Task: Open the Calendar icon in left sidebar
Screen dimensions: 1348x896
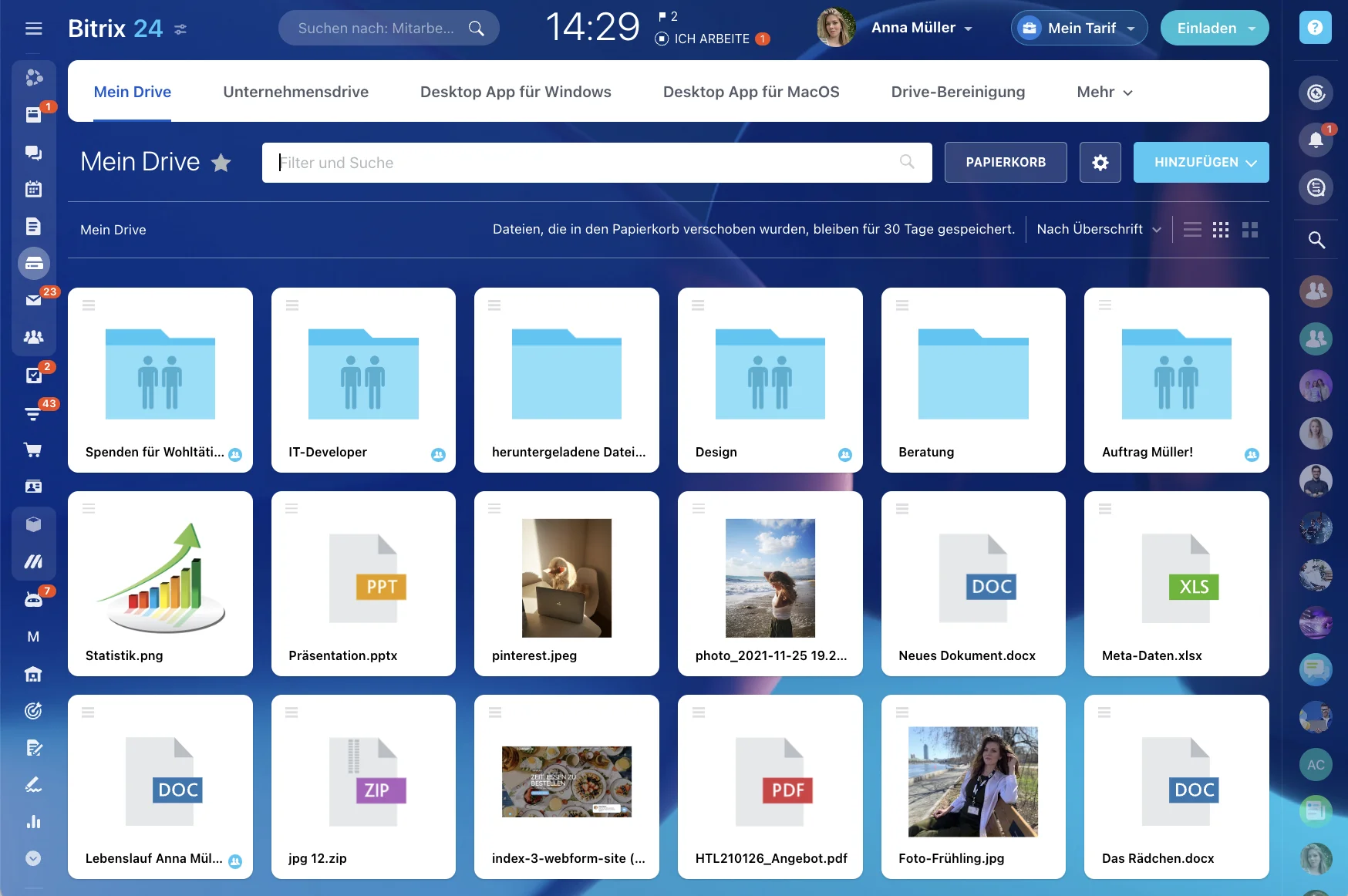Action: 34,189
